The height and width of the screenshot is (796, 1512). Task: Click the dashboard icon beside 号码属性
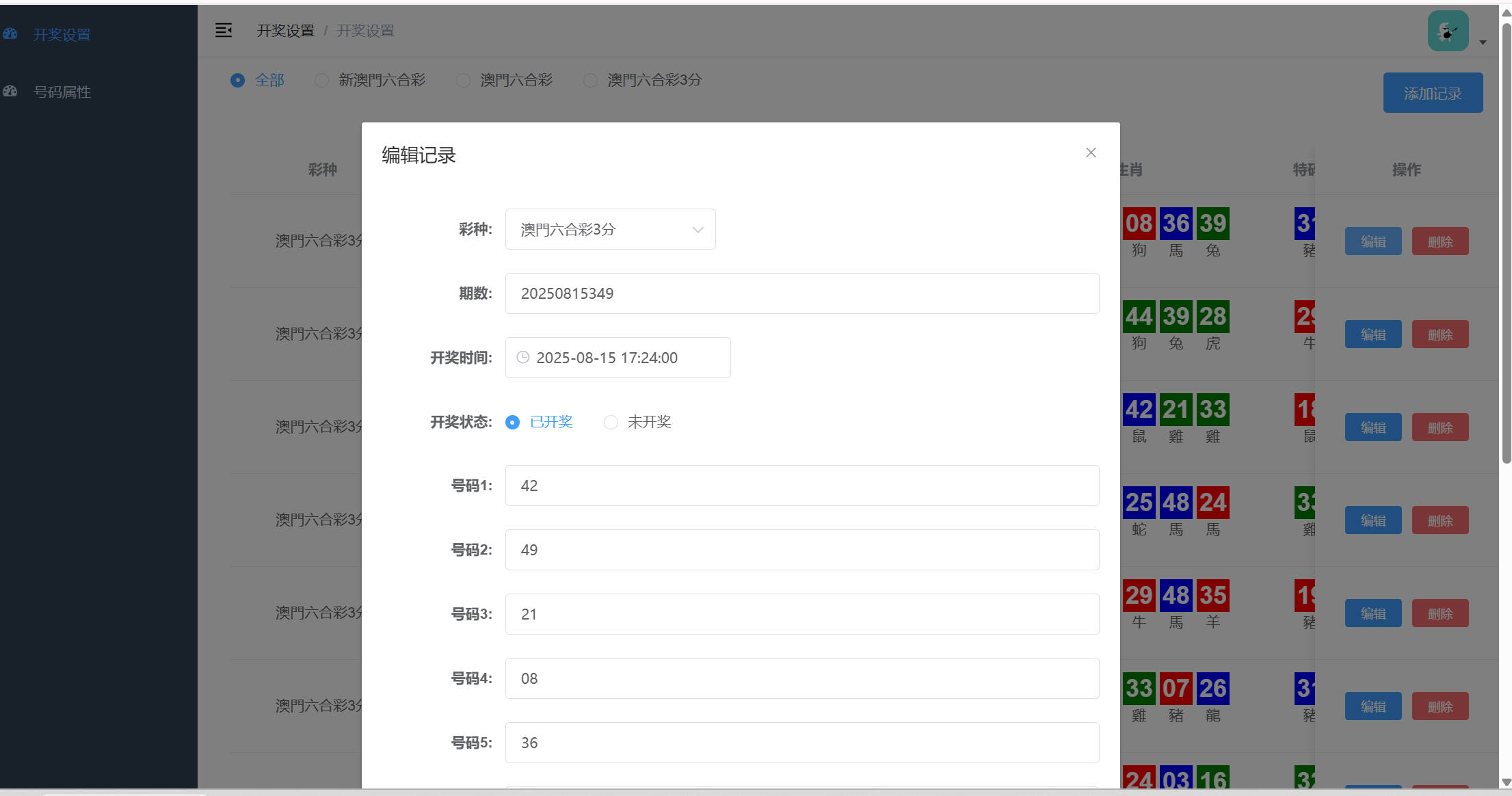(10, 91)
